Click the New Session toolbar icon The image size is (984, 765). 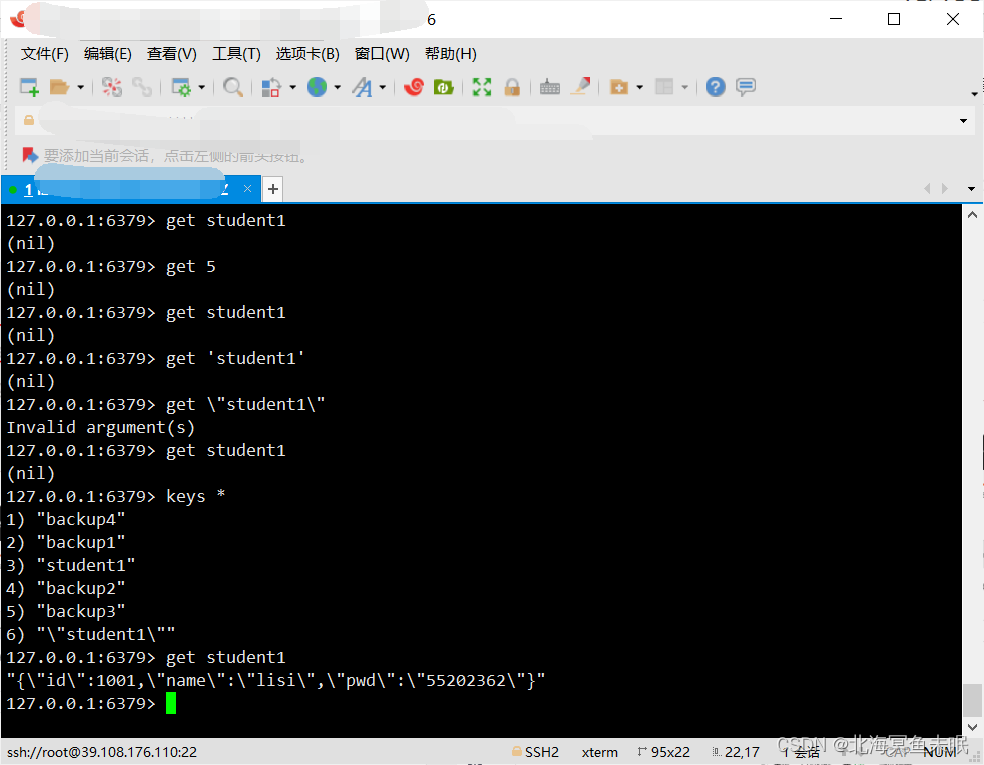29,87
